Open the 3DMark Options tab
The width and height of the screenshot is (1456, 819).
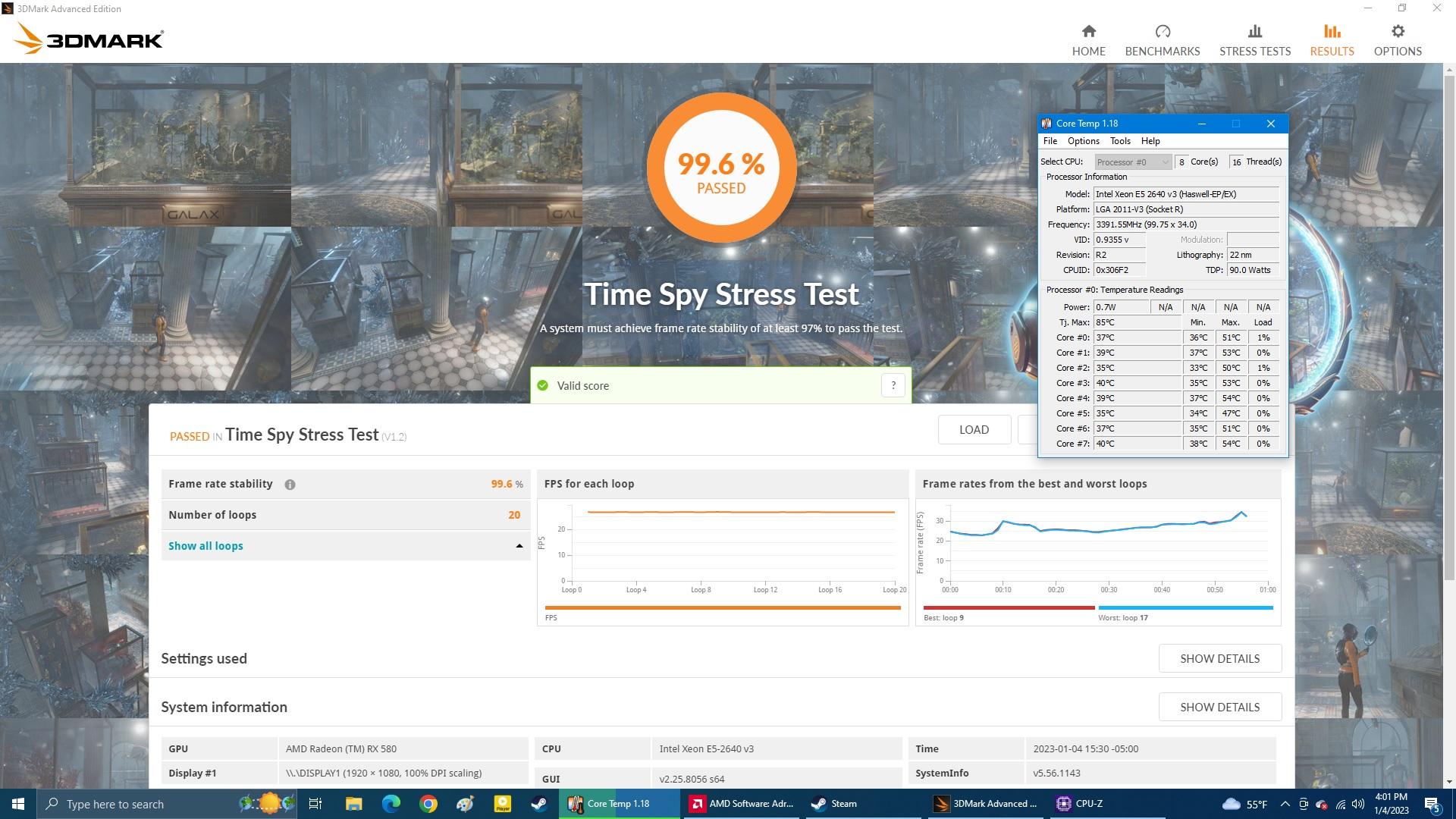1398,40
